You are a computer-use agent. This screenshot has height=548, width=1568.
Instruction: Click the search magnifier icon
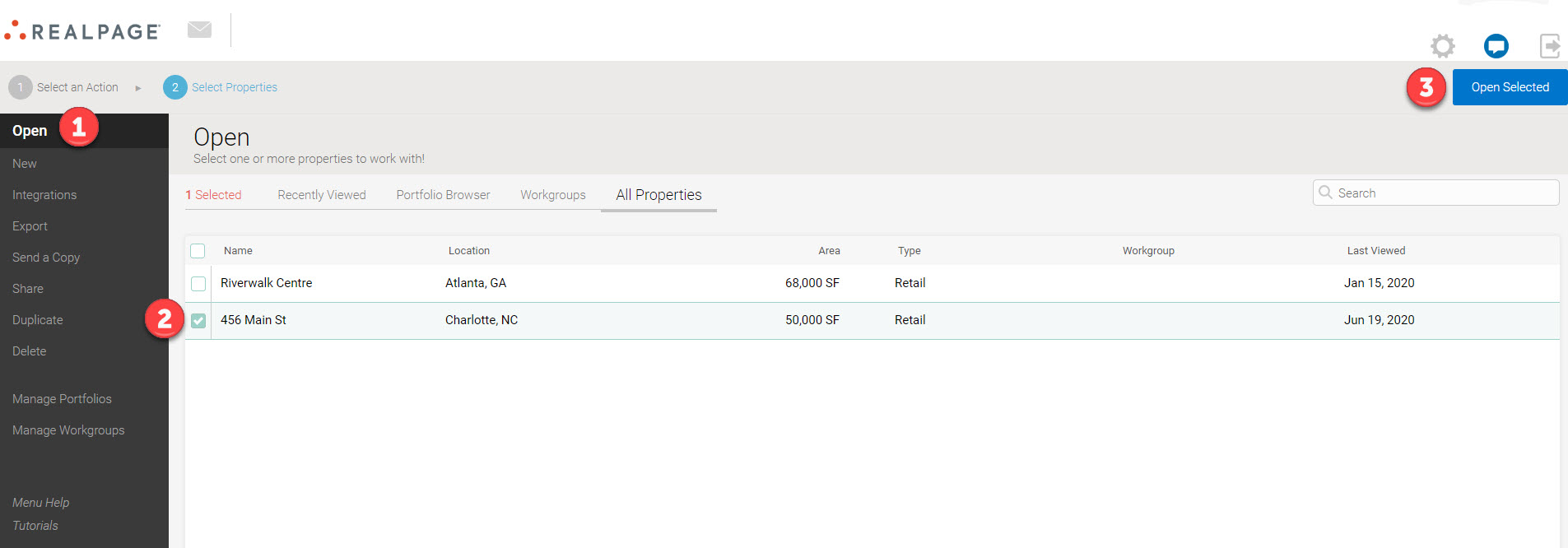click(x=1325, y=193)
